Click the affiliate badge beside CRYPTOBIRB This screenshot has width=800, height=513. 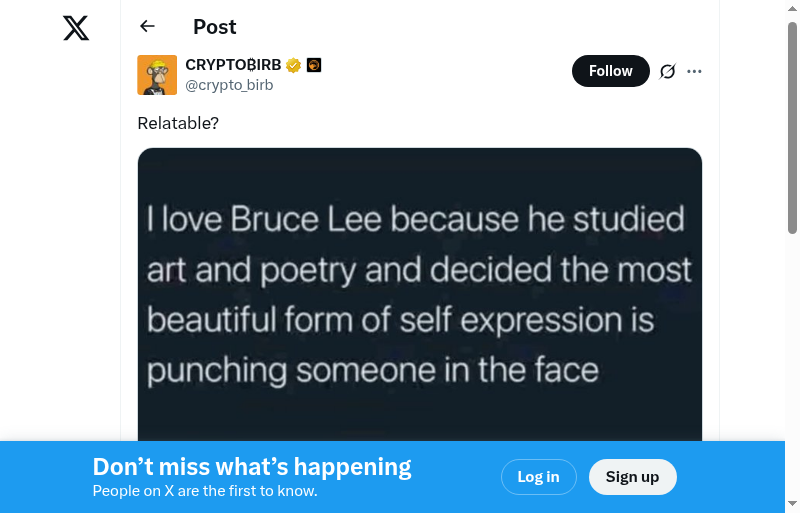coord(314,66)
